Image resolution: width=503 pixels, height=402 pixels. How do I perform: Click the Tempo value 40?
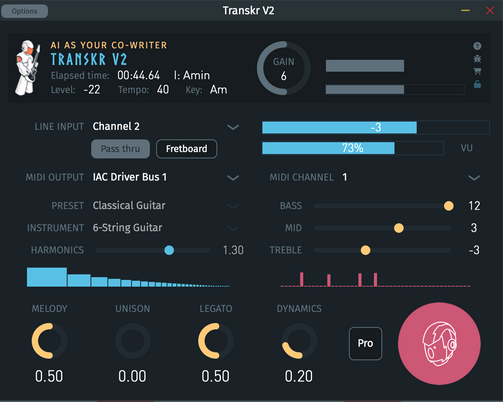click(163, 90)
